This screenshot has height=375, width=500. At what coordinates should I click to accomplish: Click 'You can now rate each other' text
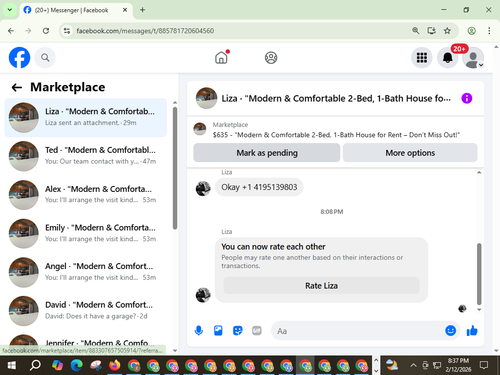(x=273, y=247)
